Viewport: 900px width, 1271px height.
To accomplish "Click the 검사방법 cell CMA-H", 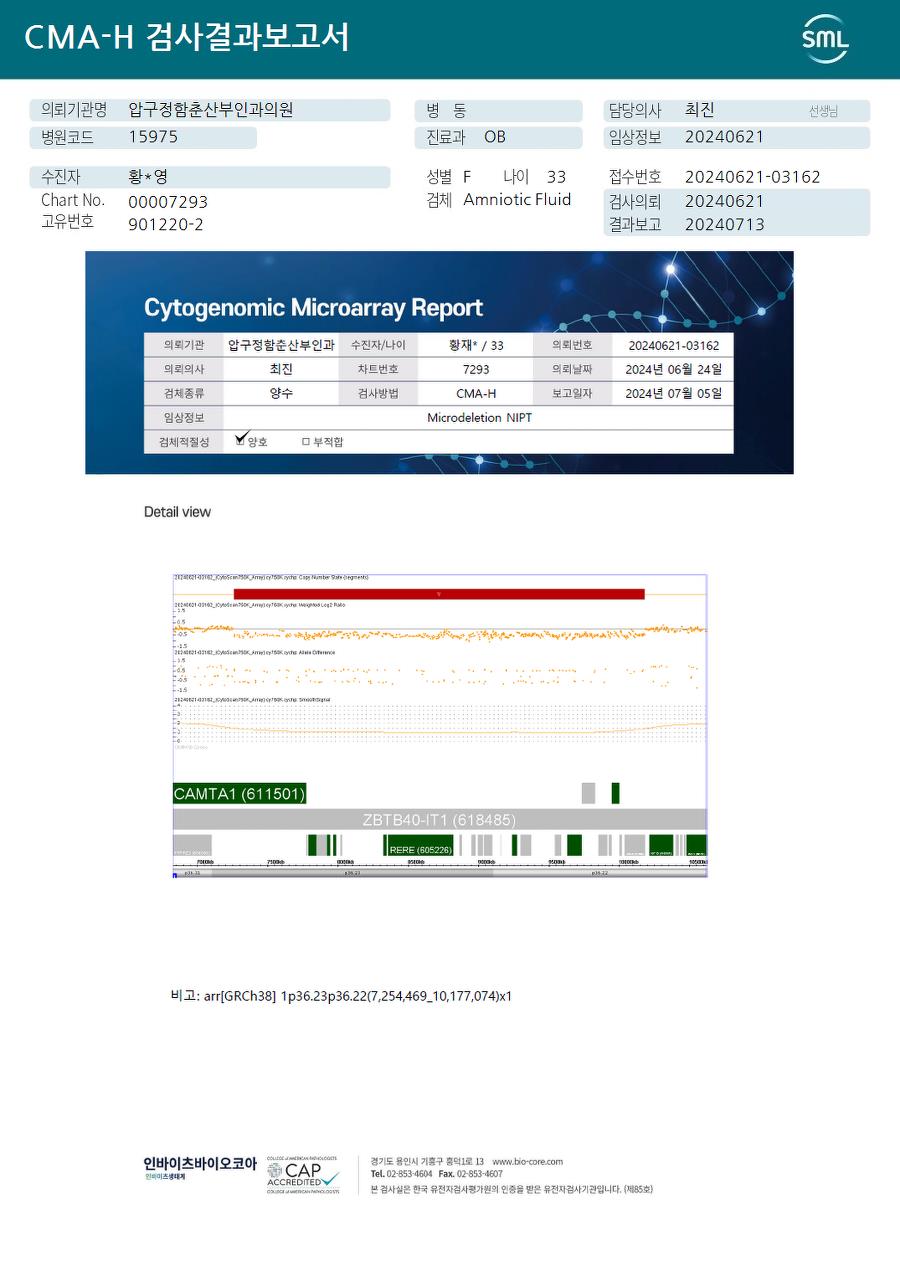I will point(476,394).
